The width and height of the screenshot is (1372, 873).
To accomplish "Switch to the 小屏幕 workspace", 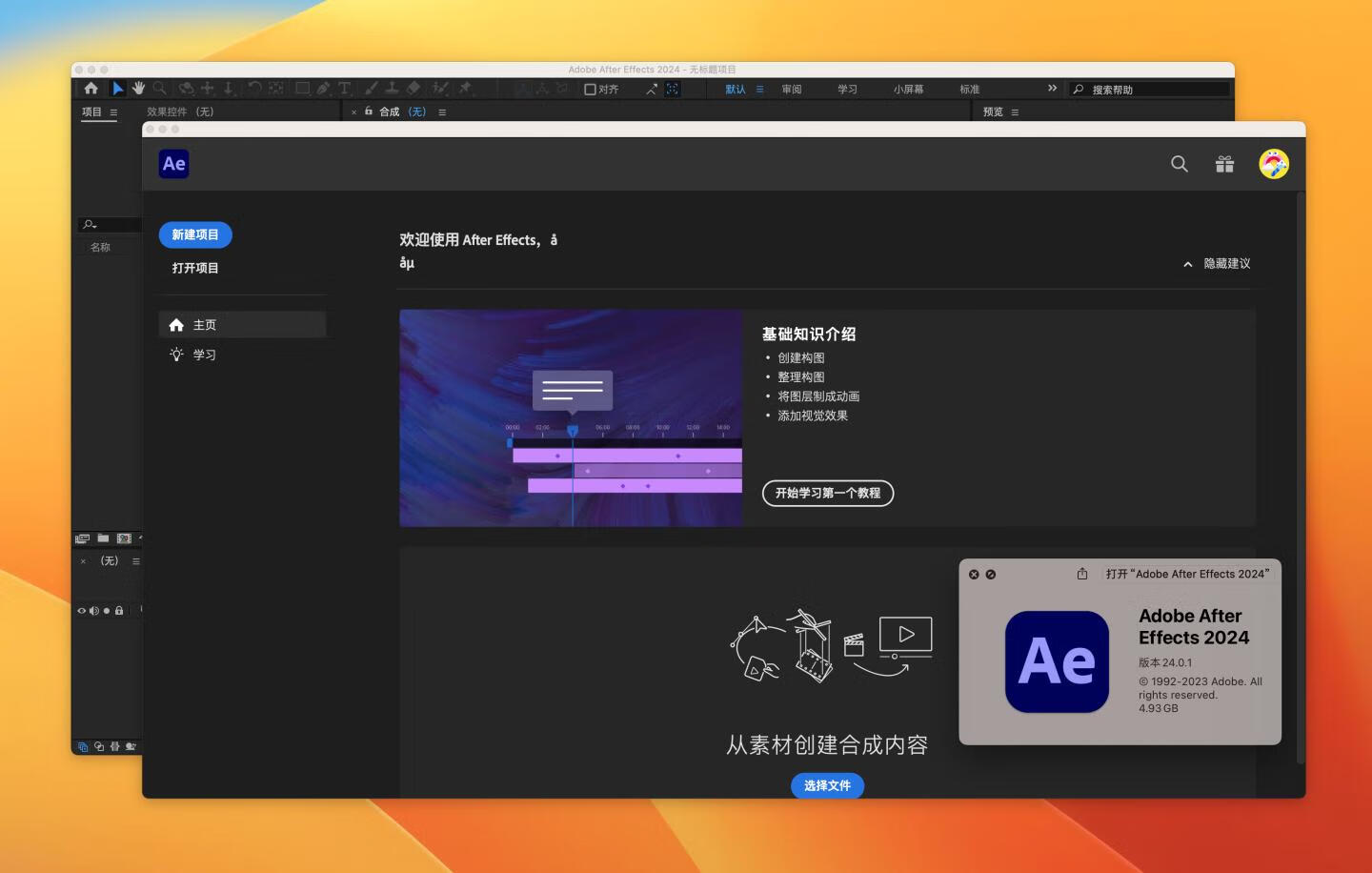I will [908, 90].
